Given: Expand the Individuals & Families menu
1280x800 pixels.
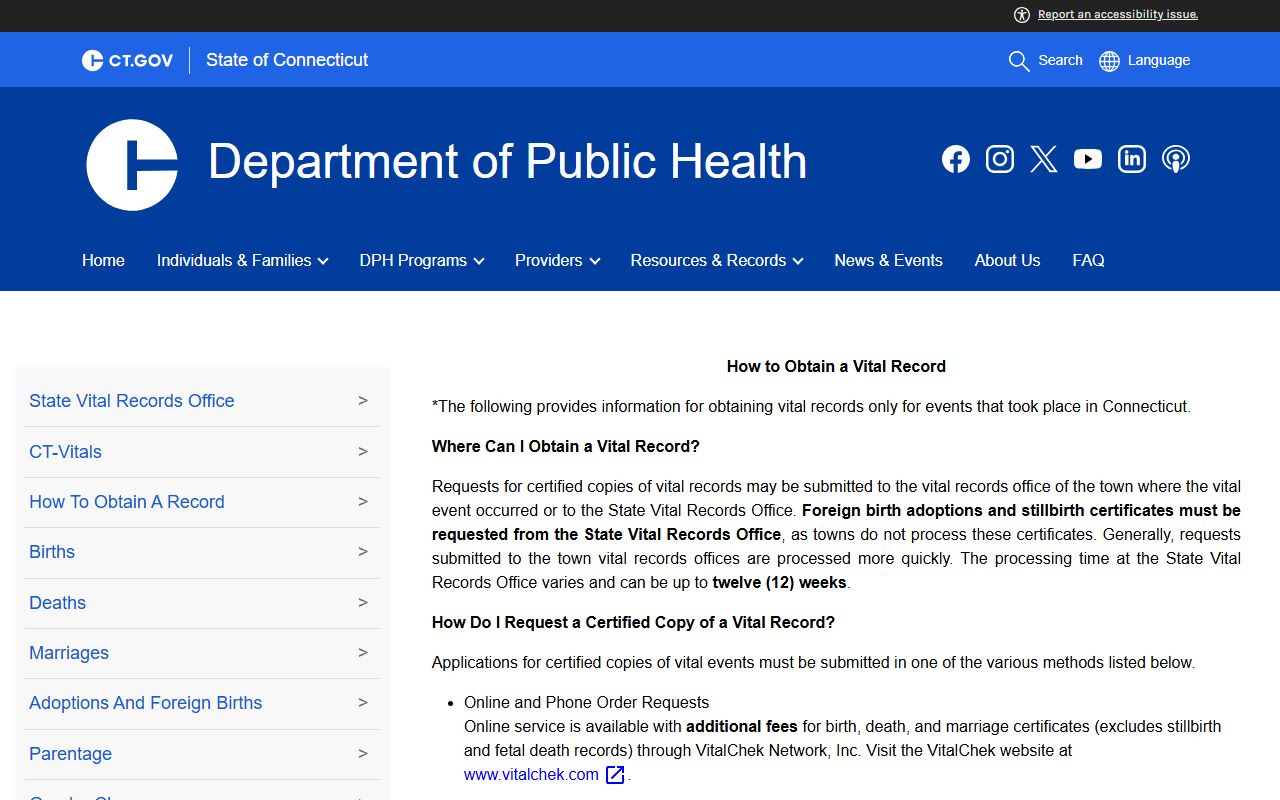Looking at the screenshot, I should tap(242, 260).
